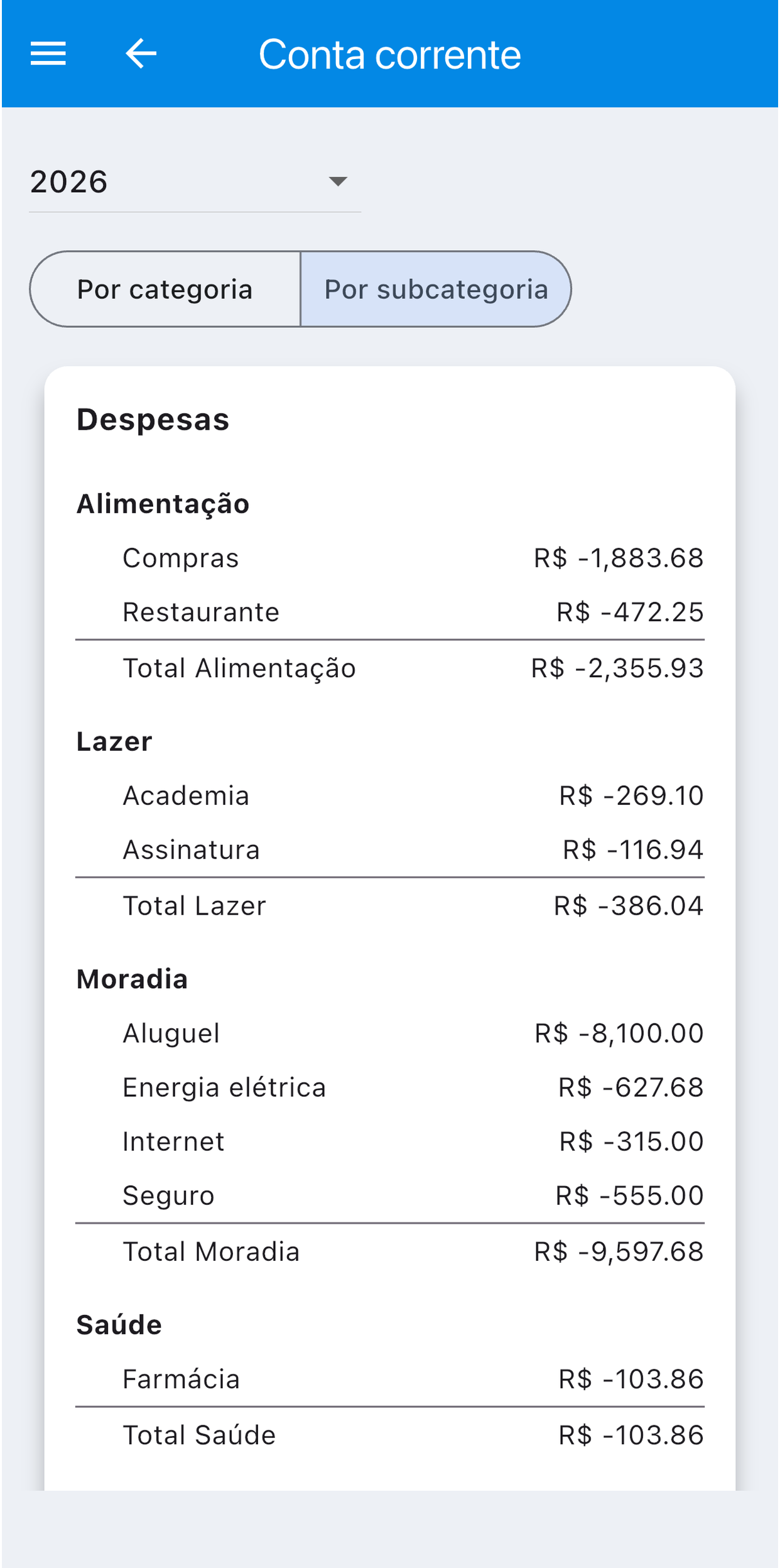780x1568 pixels.
Task: Select the Total Moradia amount
Action: click(619, 1251)
